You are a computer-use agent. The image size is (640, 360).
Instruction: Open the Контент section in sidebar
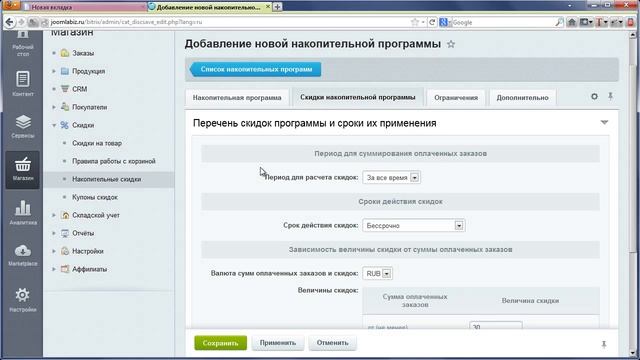click(x=22, y=84)
